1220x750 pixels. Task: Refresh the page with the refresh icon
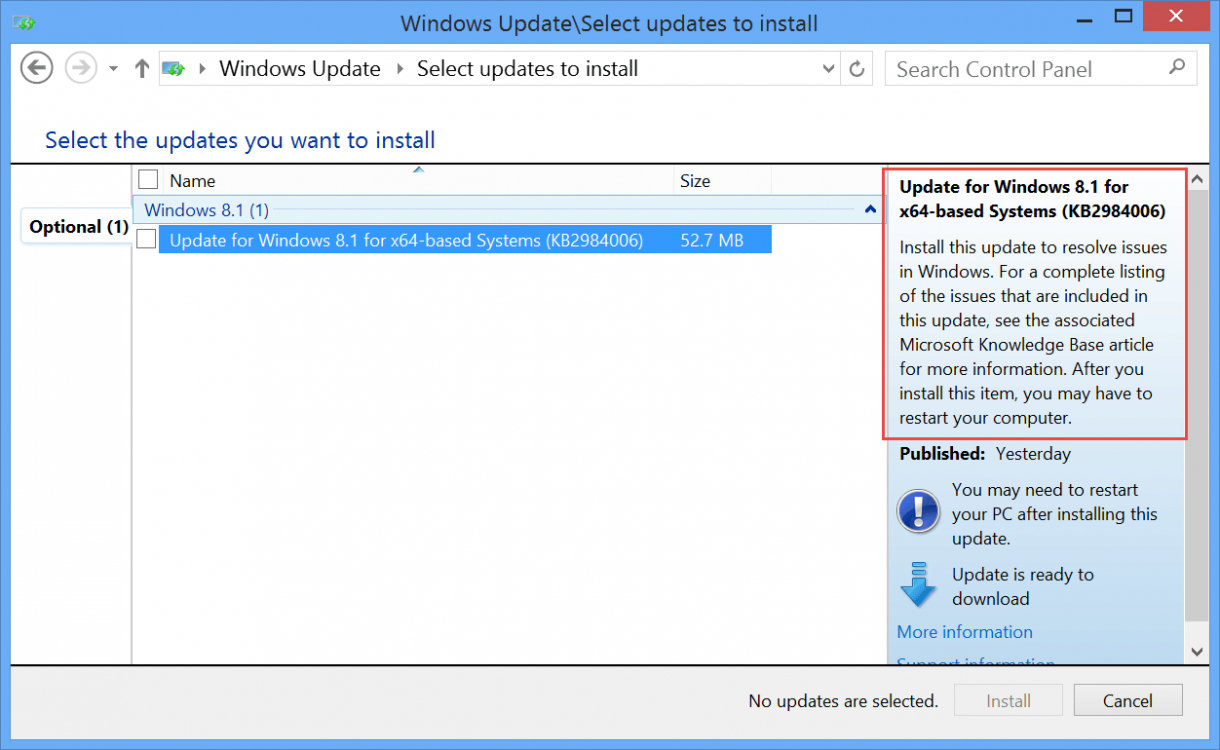coord(857,69)
